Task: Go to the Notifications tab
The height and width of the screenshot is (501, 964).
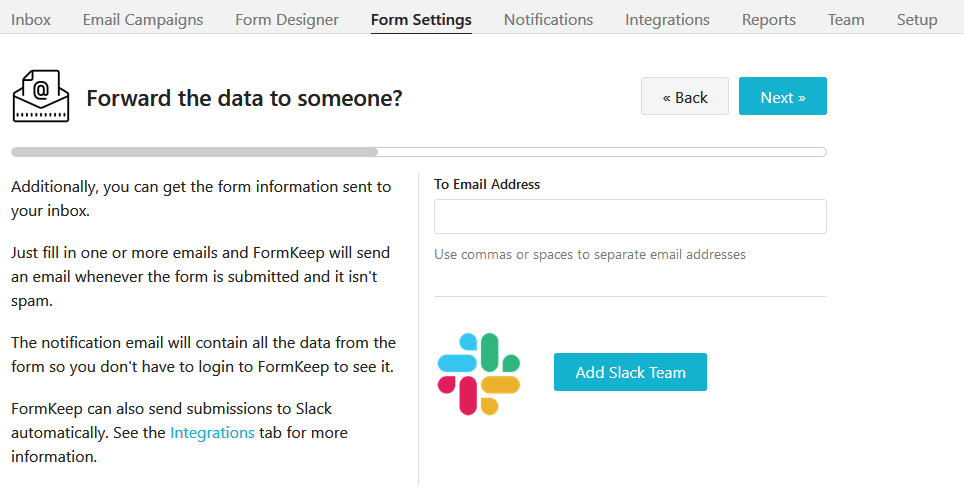Action: click(548, 20)
